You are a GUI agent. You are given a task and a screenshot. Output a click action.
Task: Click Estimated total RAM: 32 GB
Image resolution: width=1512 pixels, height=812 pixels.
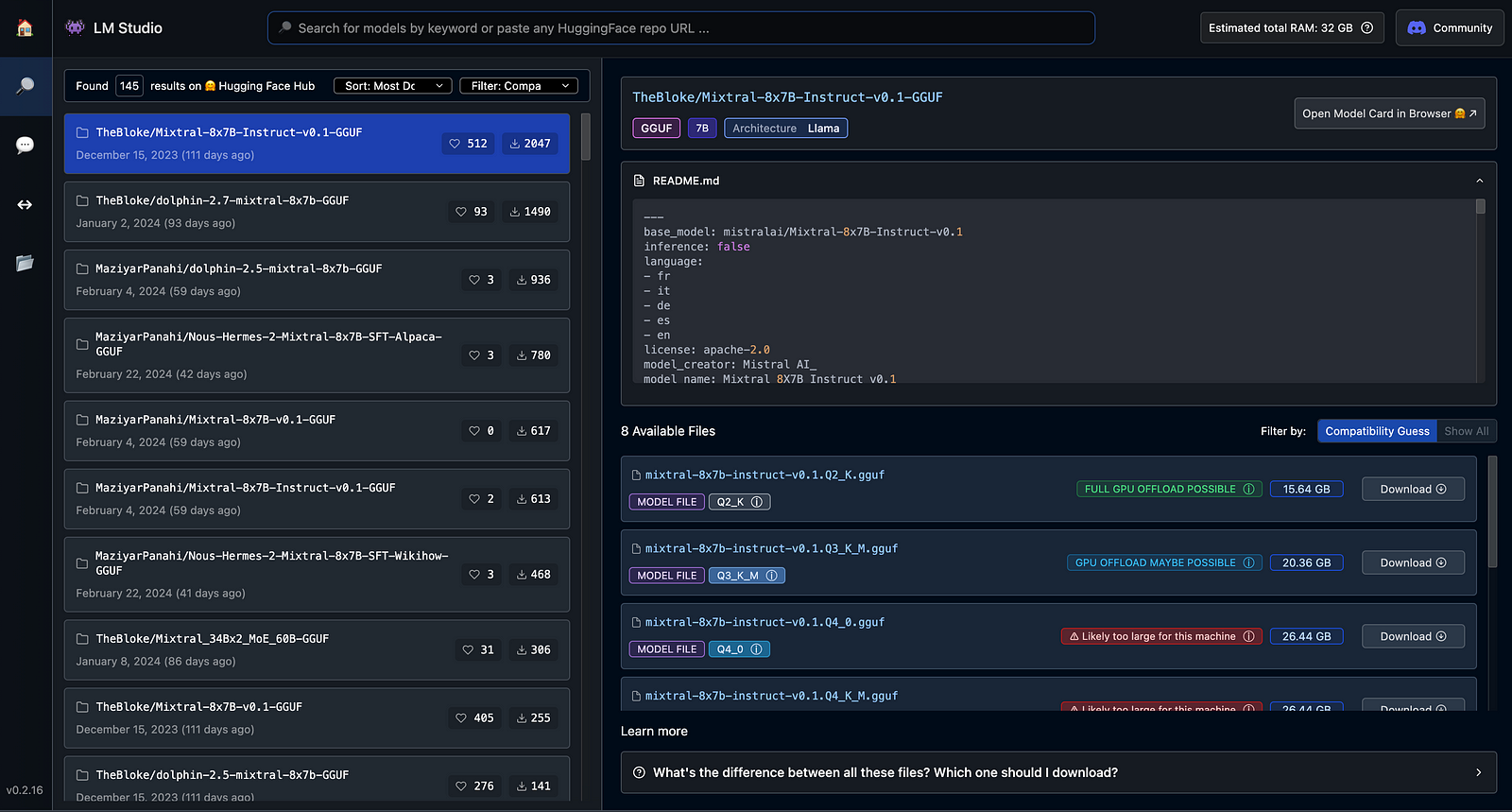click(1292, 28)
